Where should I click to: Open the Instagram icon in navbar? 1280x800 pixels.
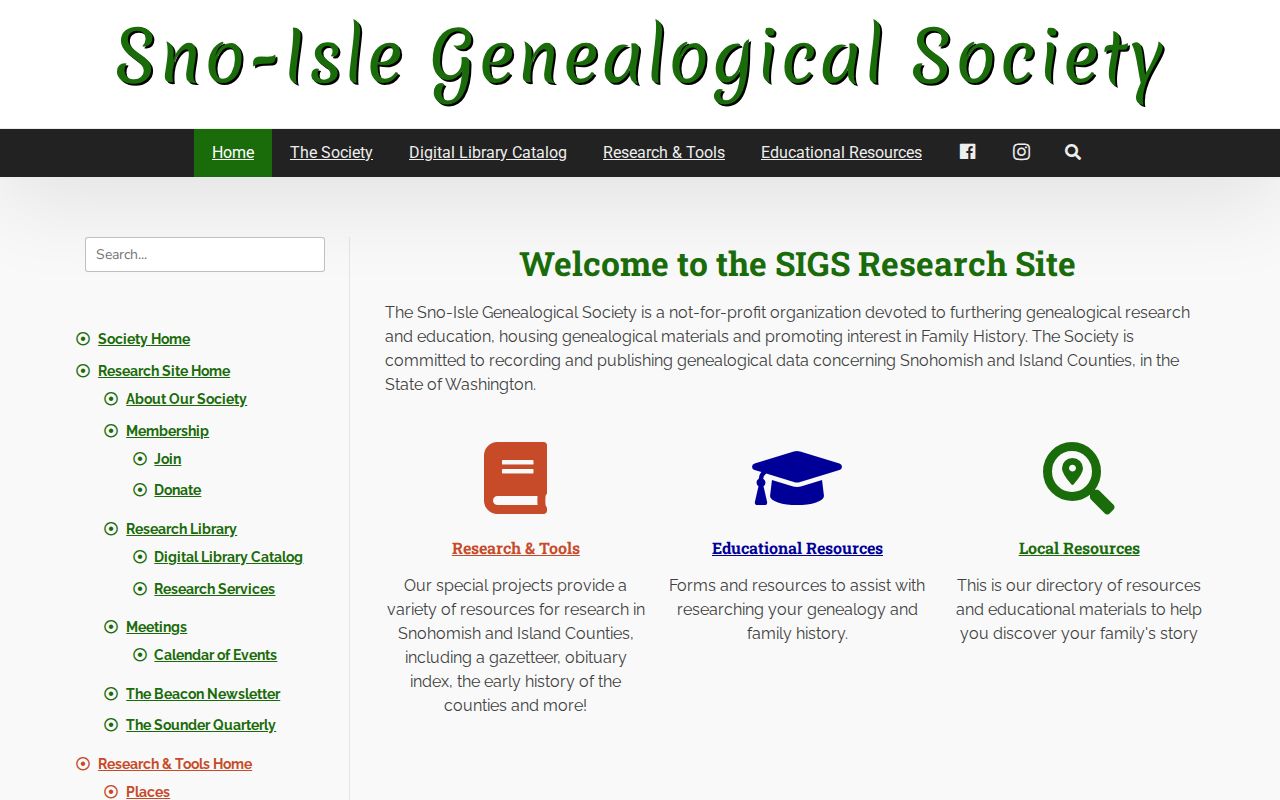point(1021,152)
